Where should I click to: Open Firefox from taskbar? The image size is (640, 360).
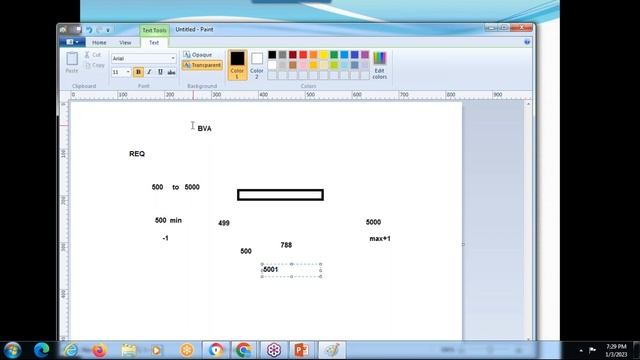point(99,350)
